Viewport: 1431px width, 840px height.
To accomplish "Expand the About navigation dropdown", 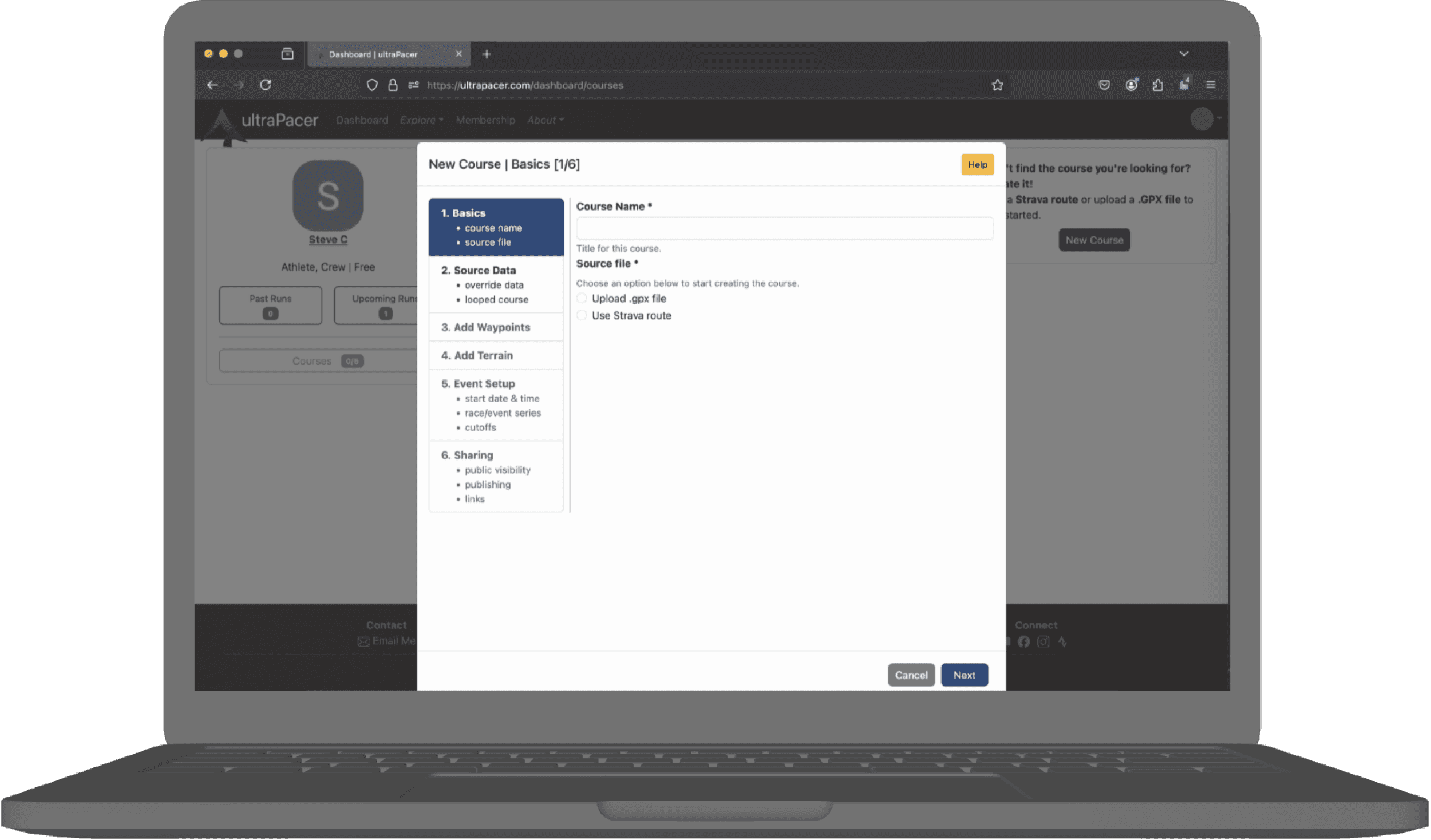I will [x=545, y=120].
